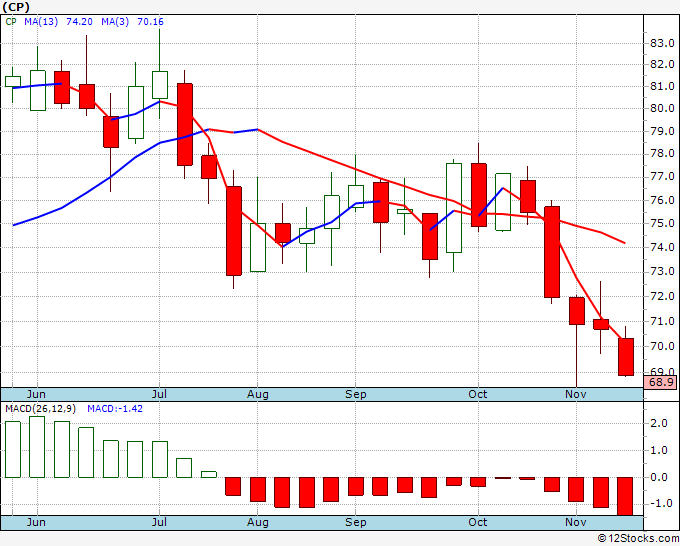Image resolution: width=680 pixels, height=546 pixels.
Task: Click the 76.0 price axis label
Action: click(662, 200)
